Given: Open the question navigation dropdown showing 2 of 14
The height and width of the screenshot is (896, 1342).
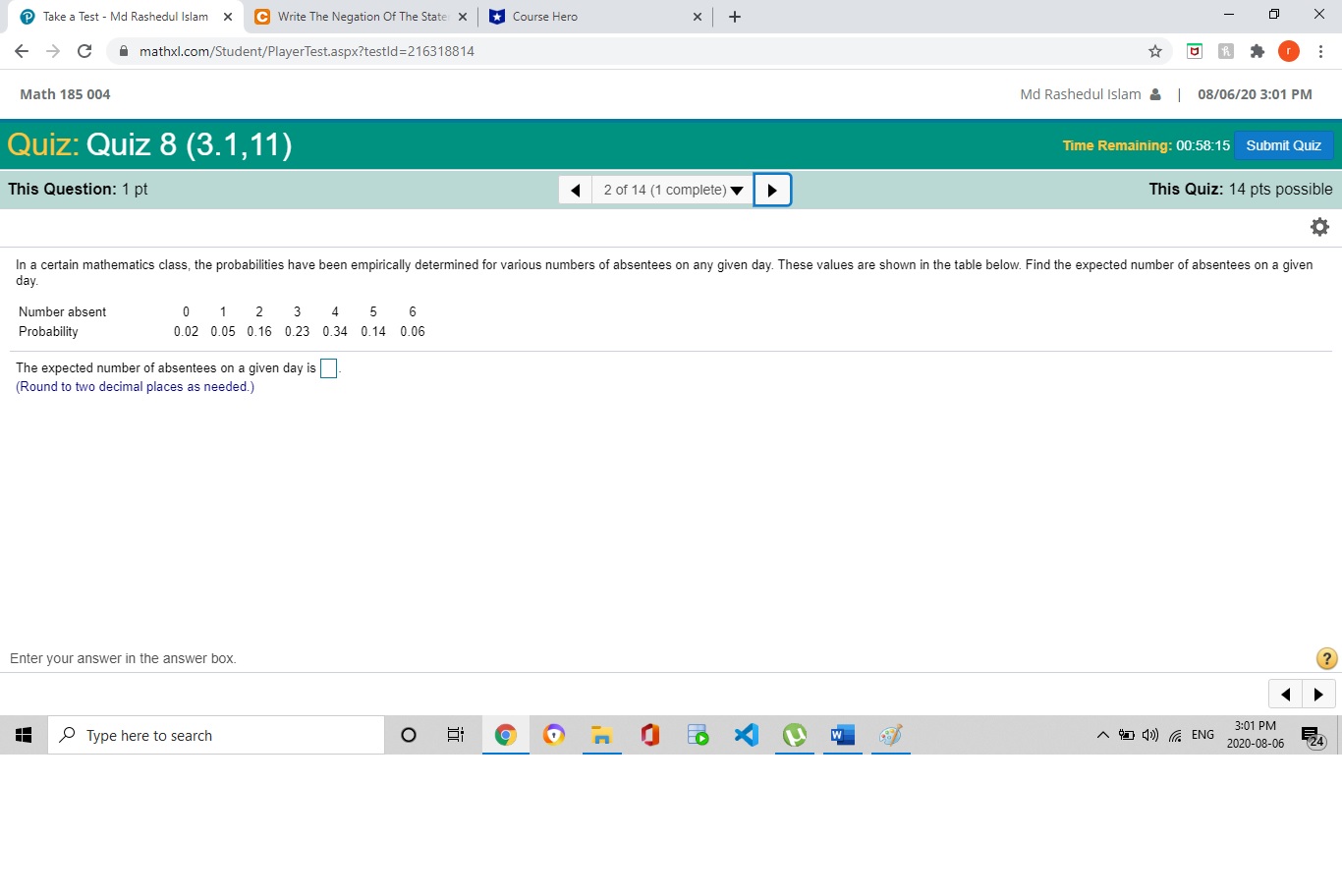Looking at the screenshot, I should [671, 189].
